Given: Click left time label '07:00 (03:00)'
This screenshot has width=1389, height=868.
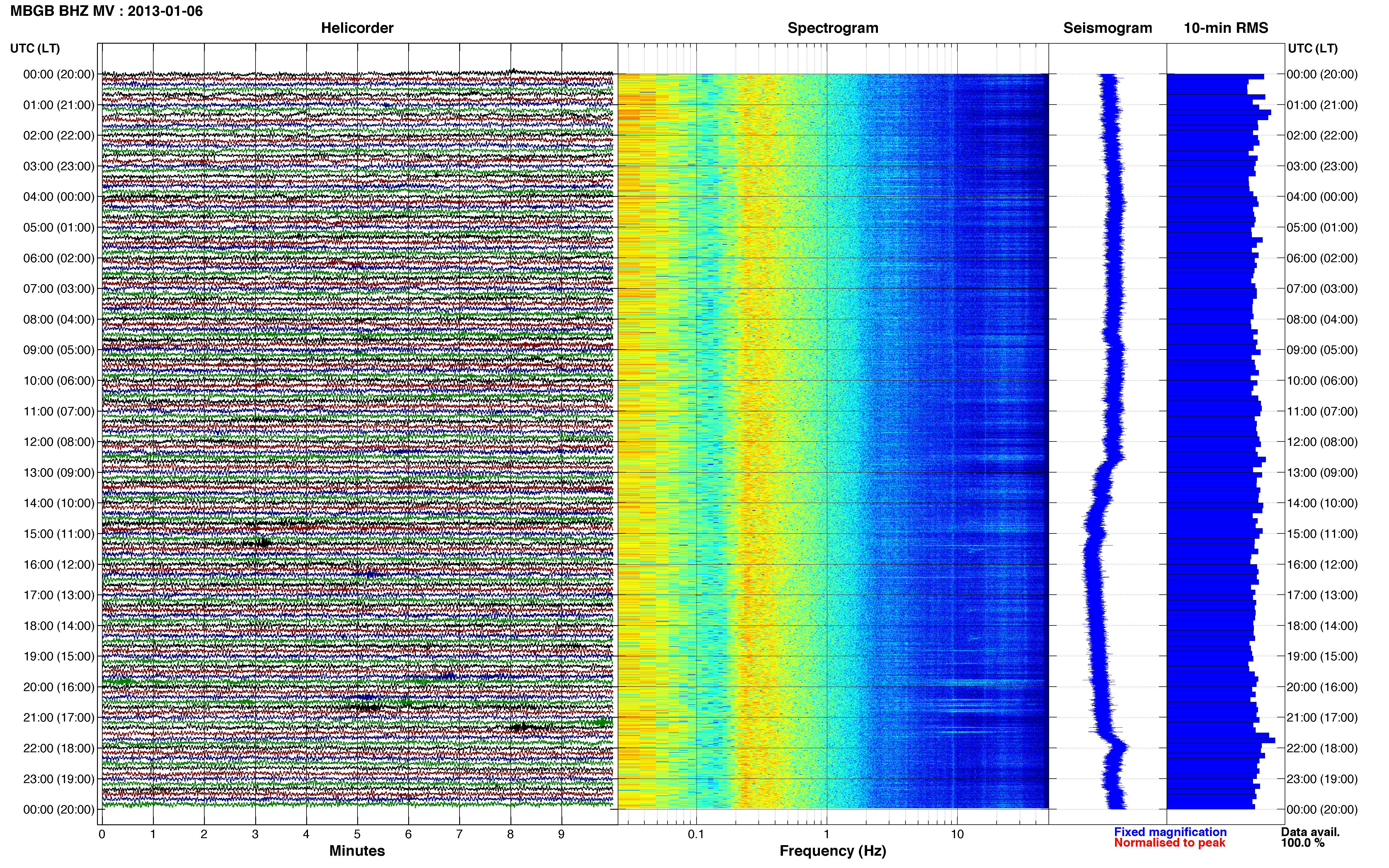Looking at the screenshot, I should pos(59,289).
